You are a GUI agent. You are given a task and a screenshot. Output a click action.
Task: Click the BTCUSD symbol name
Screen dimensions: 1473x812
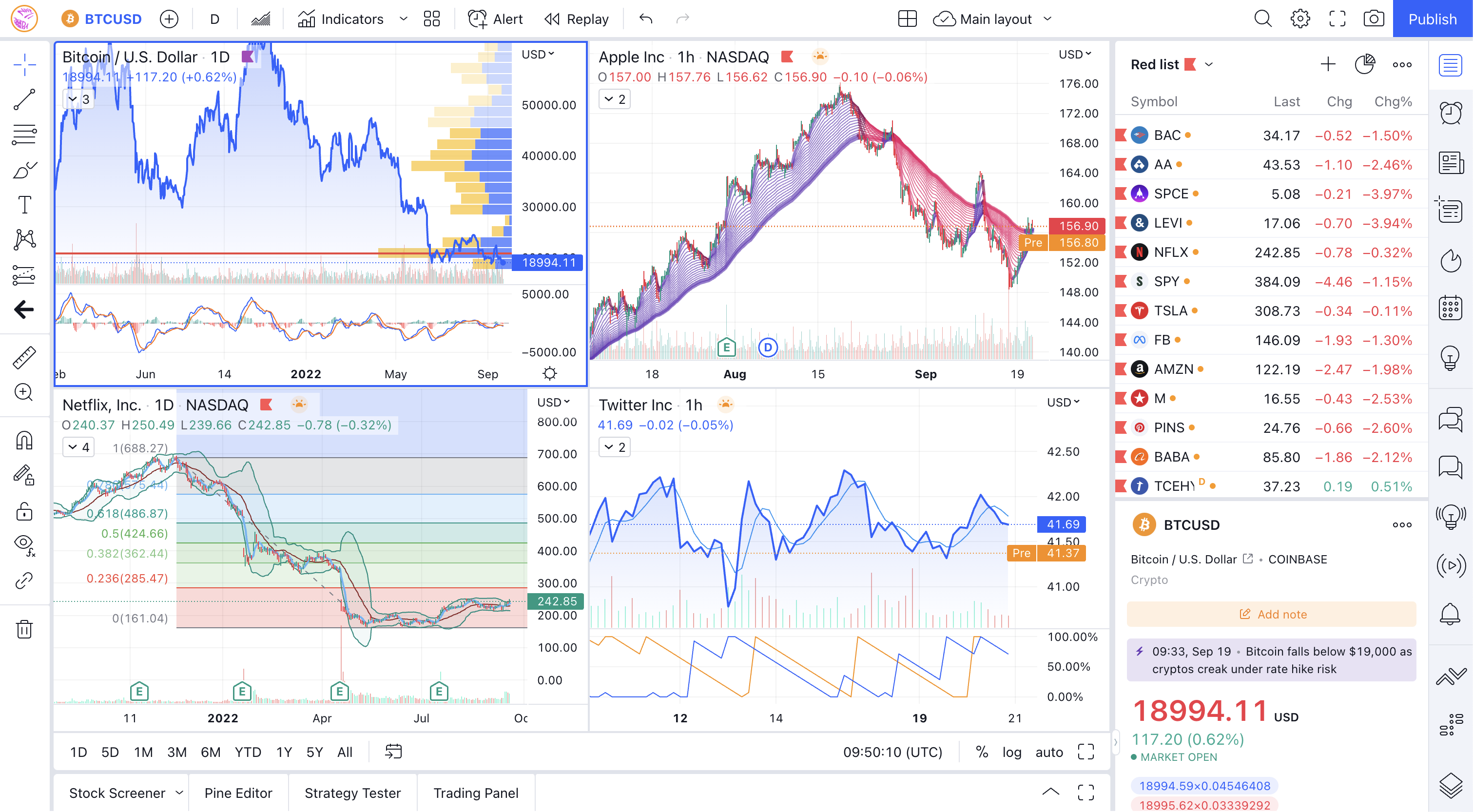pyautogui.click(x=113, y=19)
